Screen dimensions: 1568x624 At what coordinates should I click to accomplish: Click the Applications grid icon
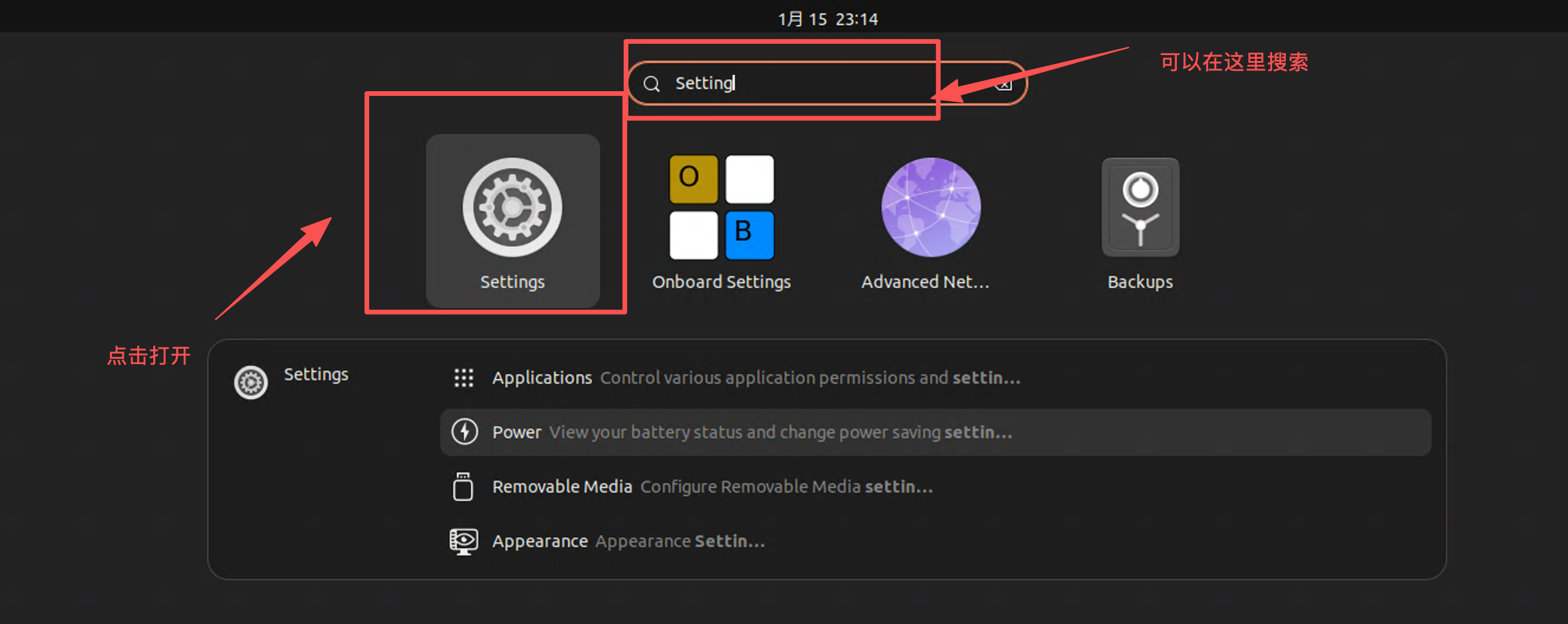[x=464, y=378]
